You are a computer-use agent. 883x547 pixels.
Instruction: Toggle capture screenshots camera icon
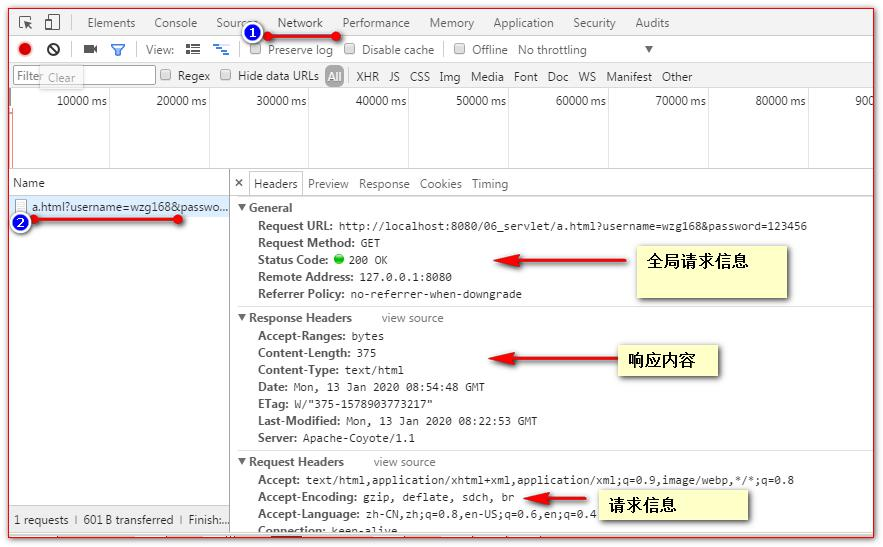pyautogui.click(x=90, y=50)
